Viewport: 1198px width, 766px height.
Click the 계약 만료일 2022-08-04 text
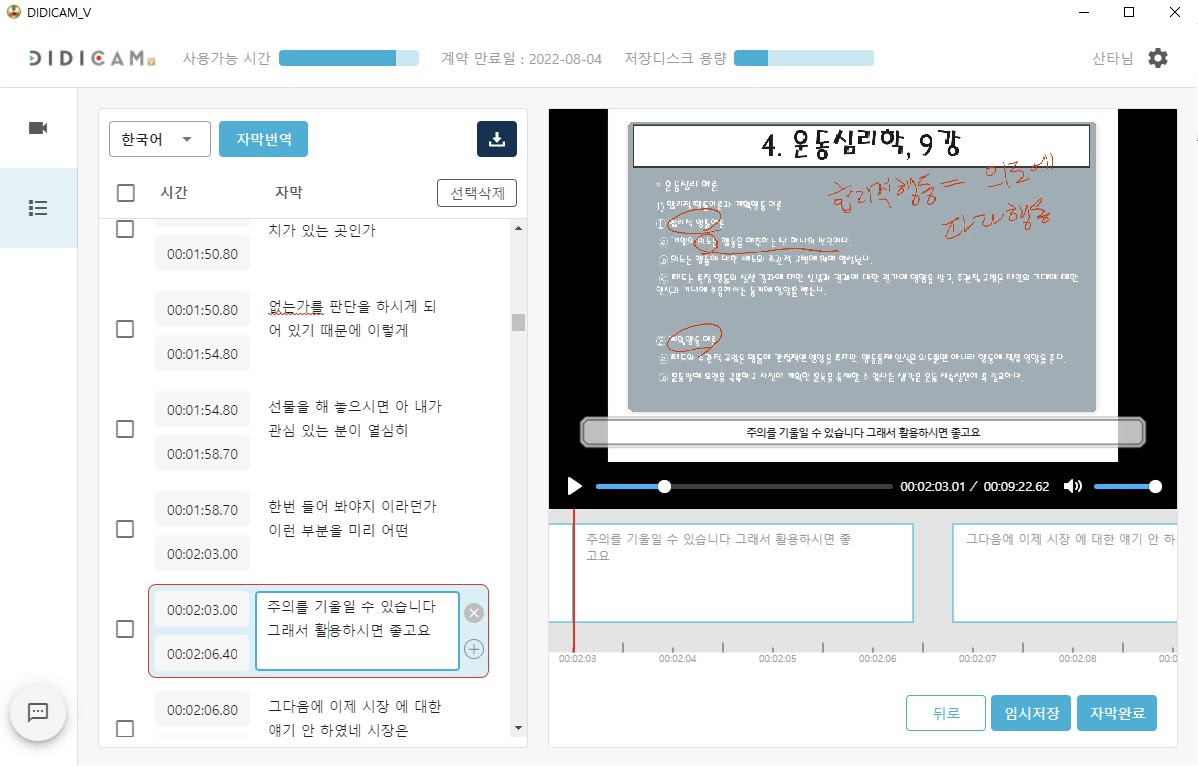pyautogui.click(x=521, y=59)
